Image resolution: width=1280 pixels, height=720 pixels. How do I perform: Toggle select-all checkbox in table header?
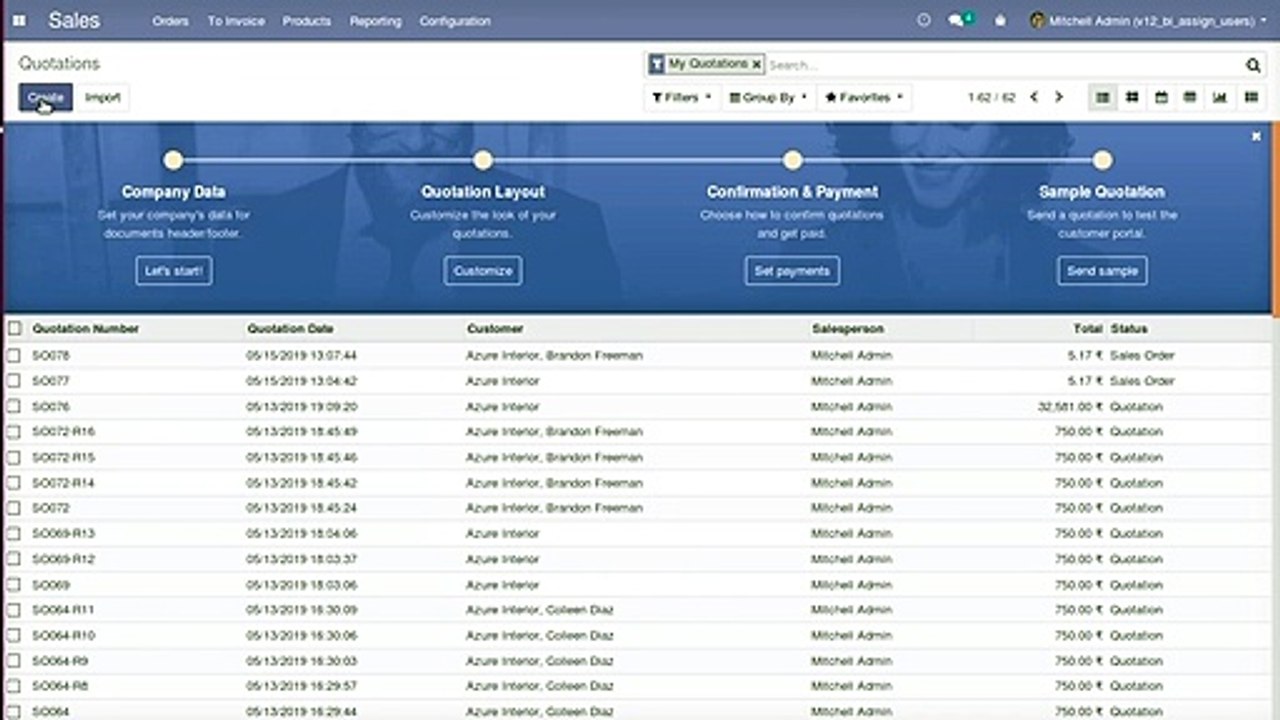click(14, 328)
